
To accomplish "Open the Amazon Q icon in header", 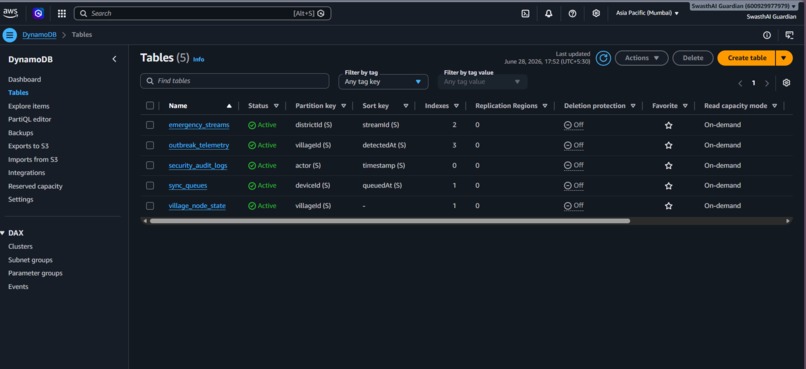I will (x=38, y=13).
